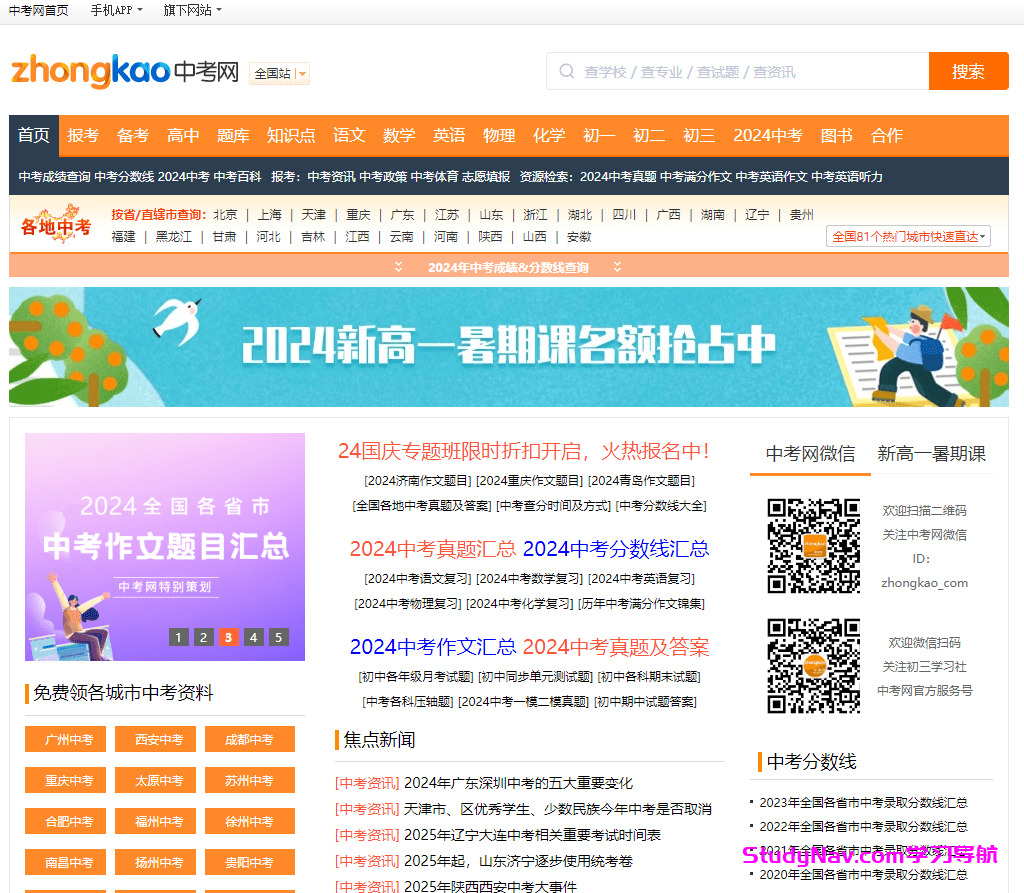Select 数学 in the main navigation
The width and height of the screenshot is (1024, 893).
click(398, 135)
